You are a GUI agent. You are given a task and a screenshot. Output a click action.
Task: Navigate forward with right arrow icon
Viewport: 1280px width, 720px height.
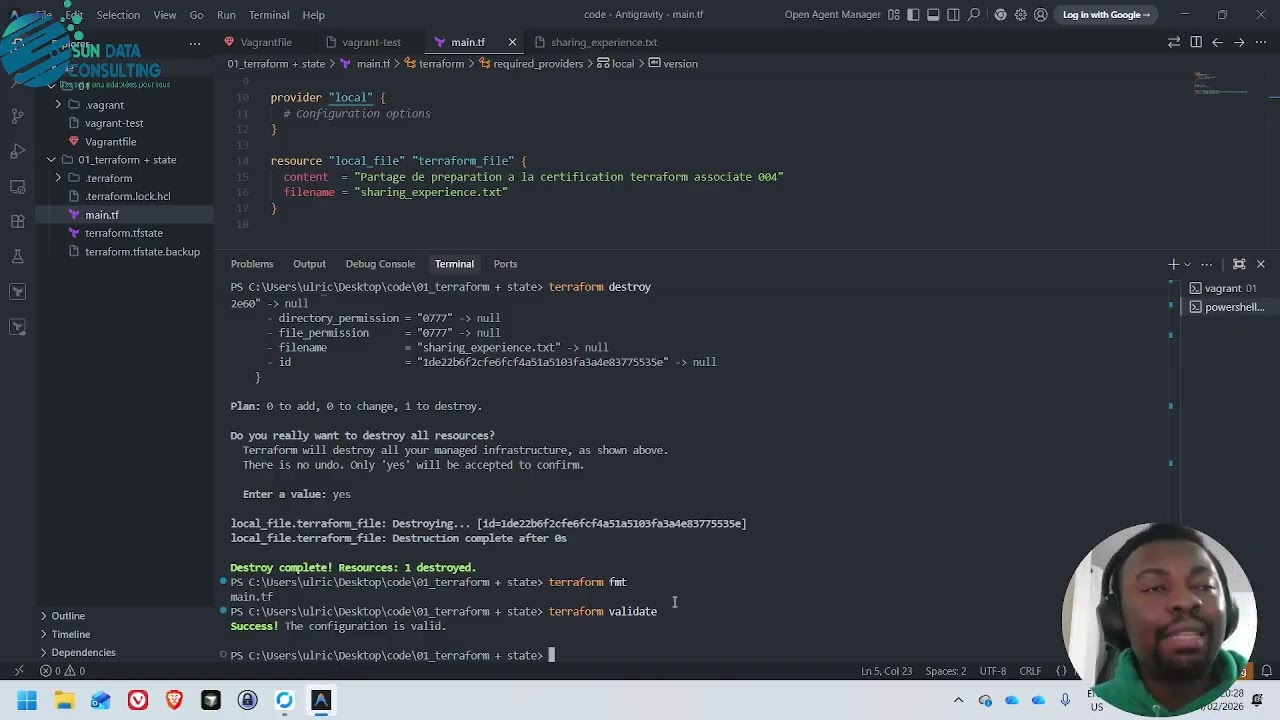click(x=1239, y=42)
